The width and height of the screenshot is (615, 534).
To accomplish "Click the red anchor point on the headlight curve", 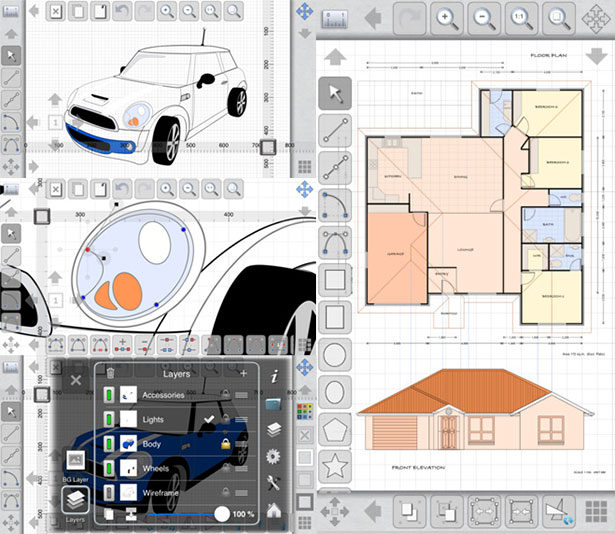I will [x=87, y=250].
